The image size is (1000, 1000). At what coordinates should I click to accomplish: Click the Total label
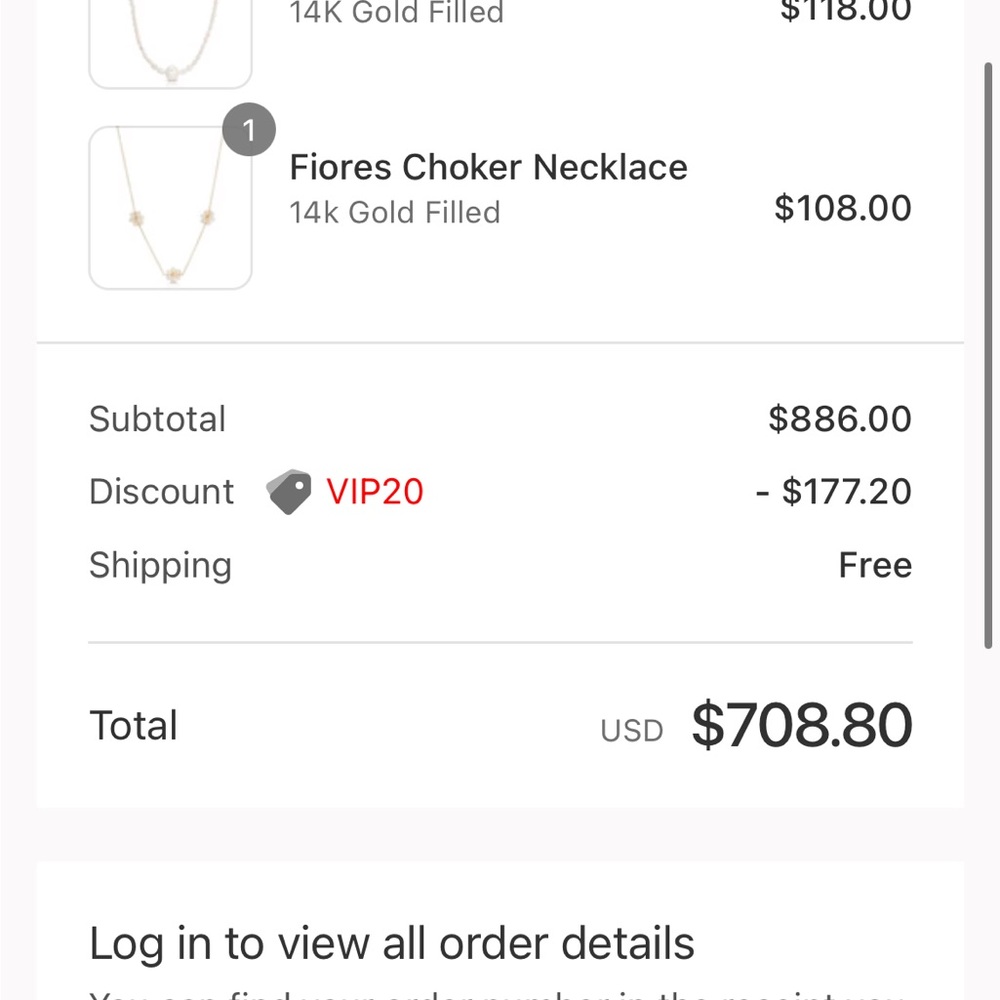coord(133,726)
